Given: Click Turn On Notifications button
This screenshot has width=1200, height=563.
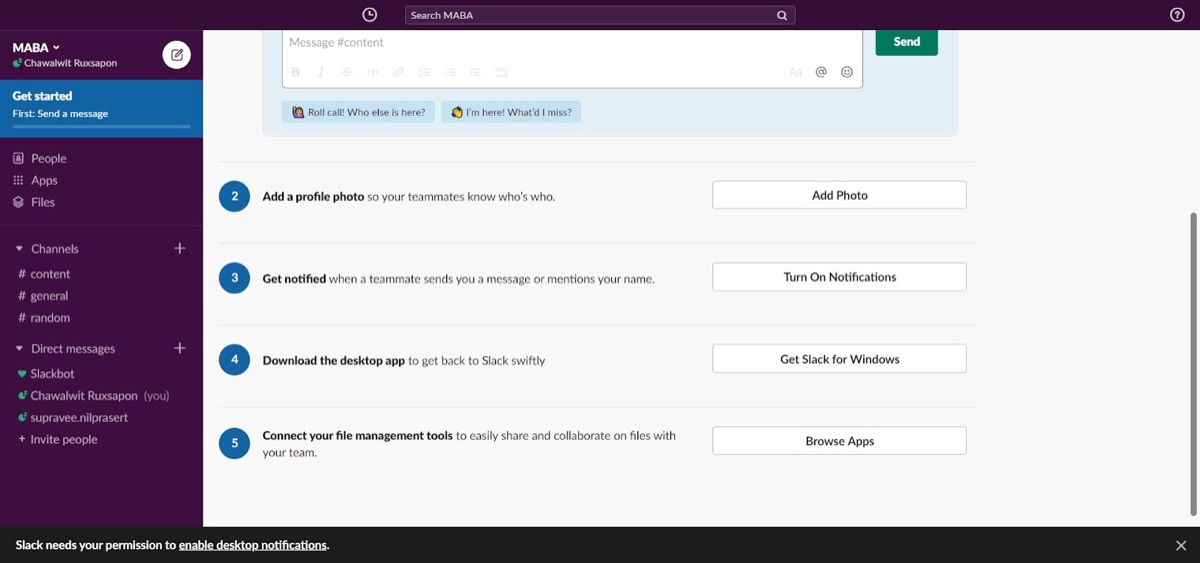Looking at the screenshot, I should pos(839,277).
